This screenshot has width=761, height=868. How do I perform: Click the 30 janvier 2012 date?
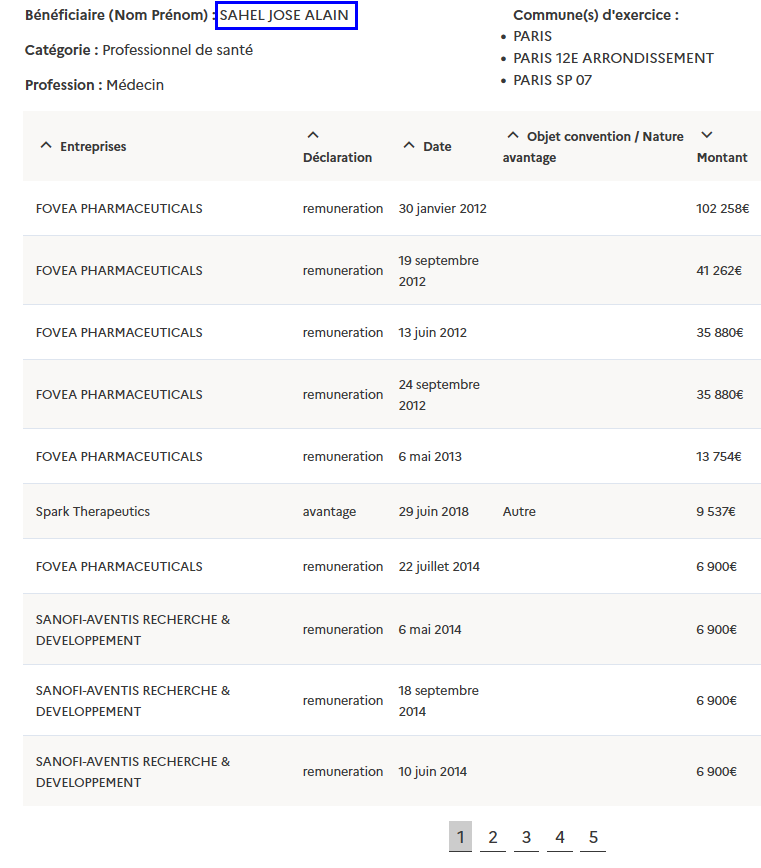click(442, 209)
